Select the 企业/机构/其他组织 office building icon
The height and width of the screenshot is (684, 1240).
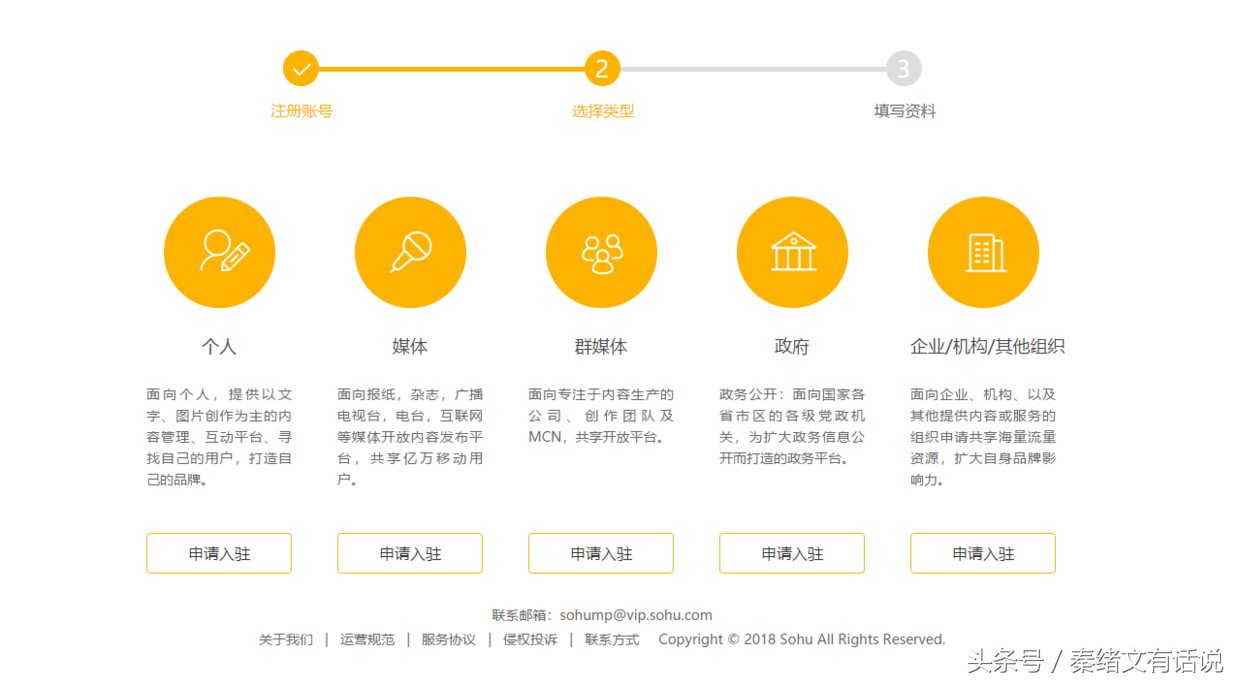click(x=983, y=252)
